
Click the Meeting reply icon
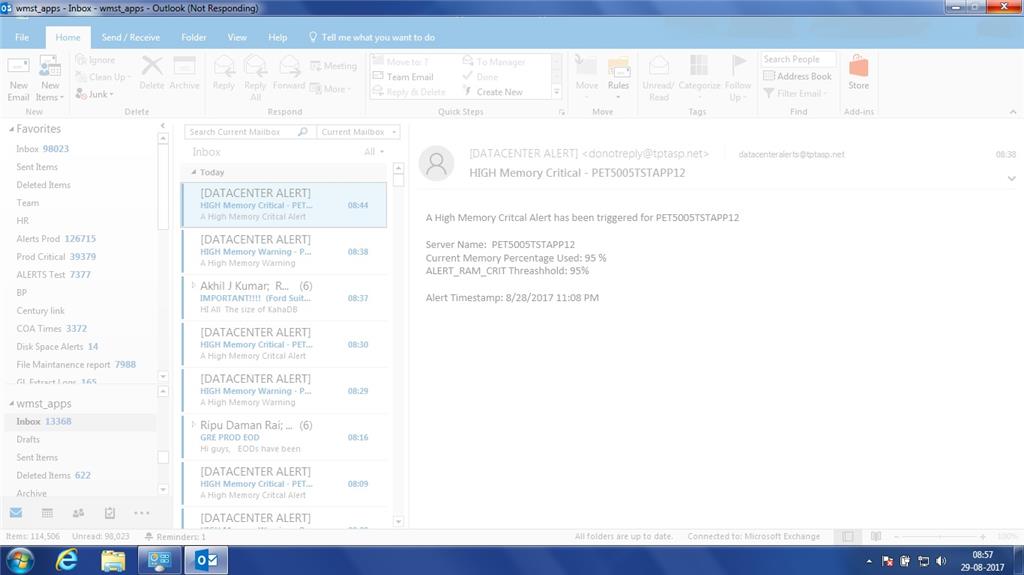pos(315,66)
